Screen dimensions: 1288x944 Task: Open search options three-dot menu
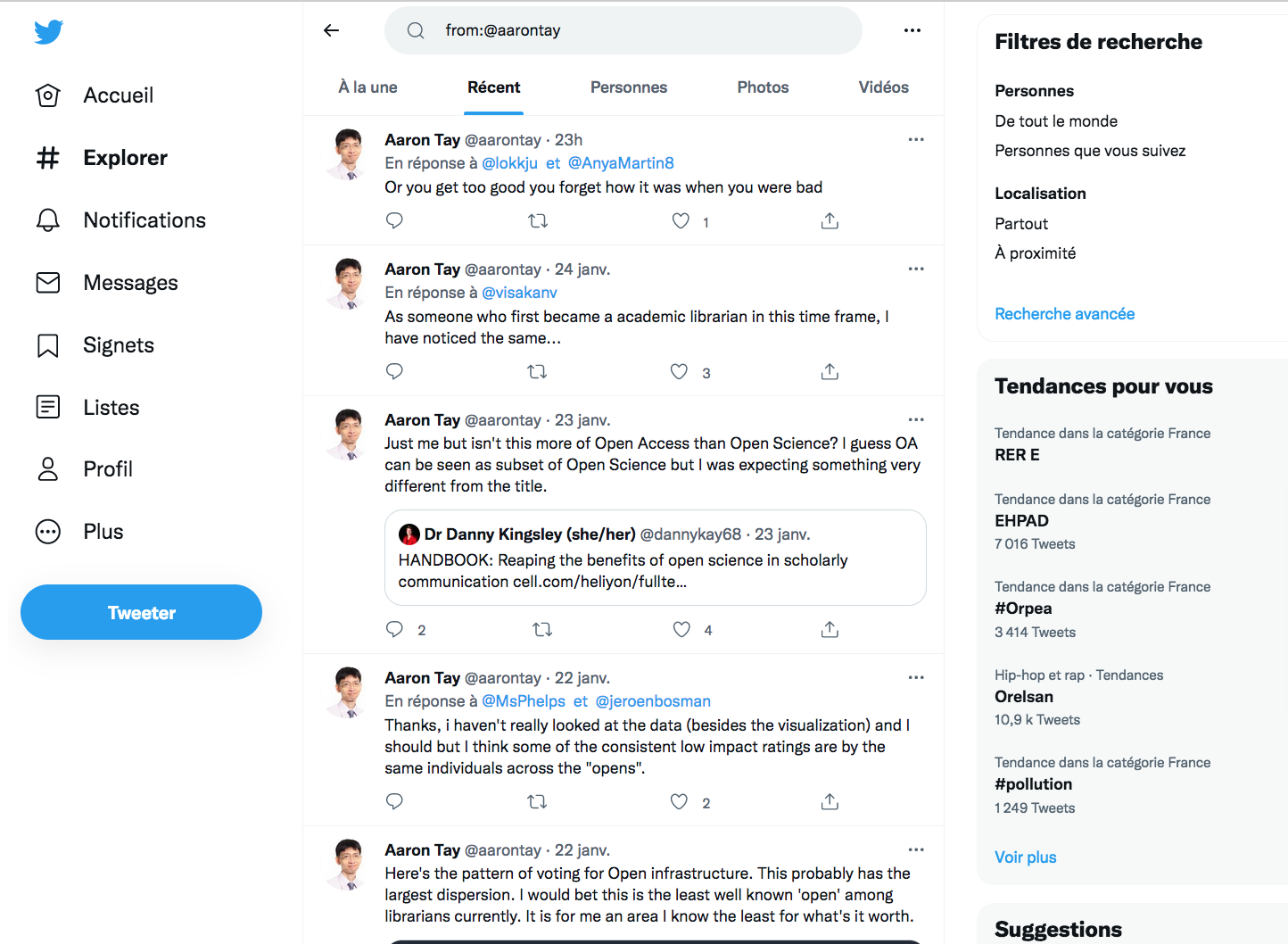coord(912,30)
